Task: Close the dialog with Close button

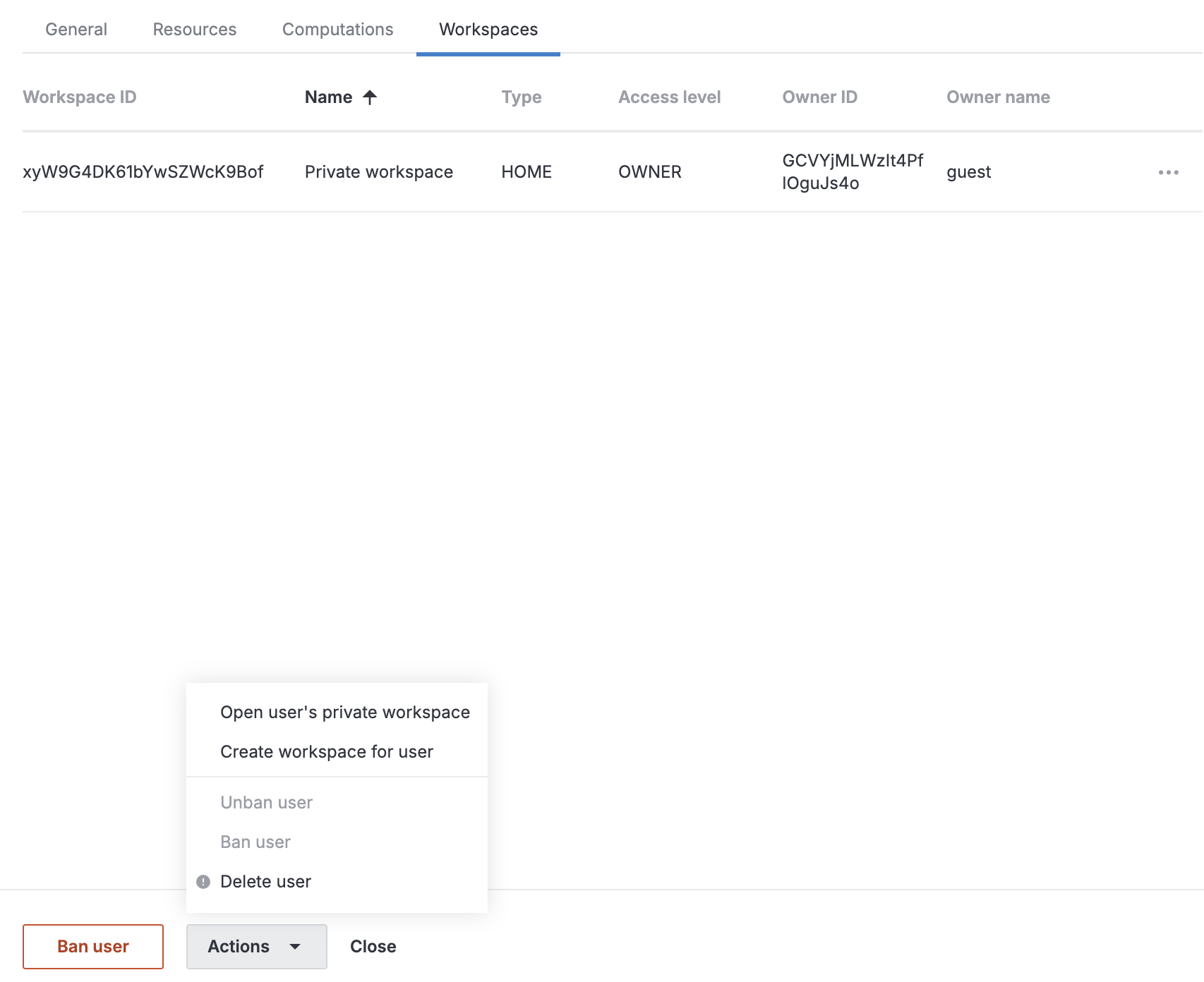Action: [373, 946]
